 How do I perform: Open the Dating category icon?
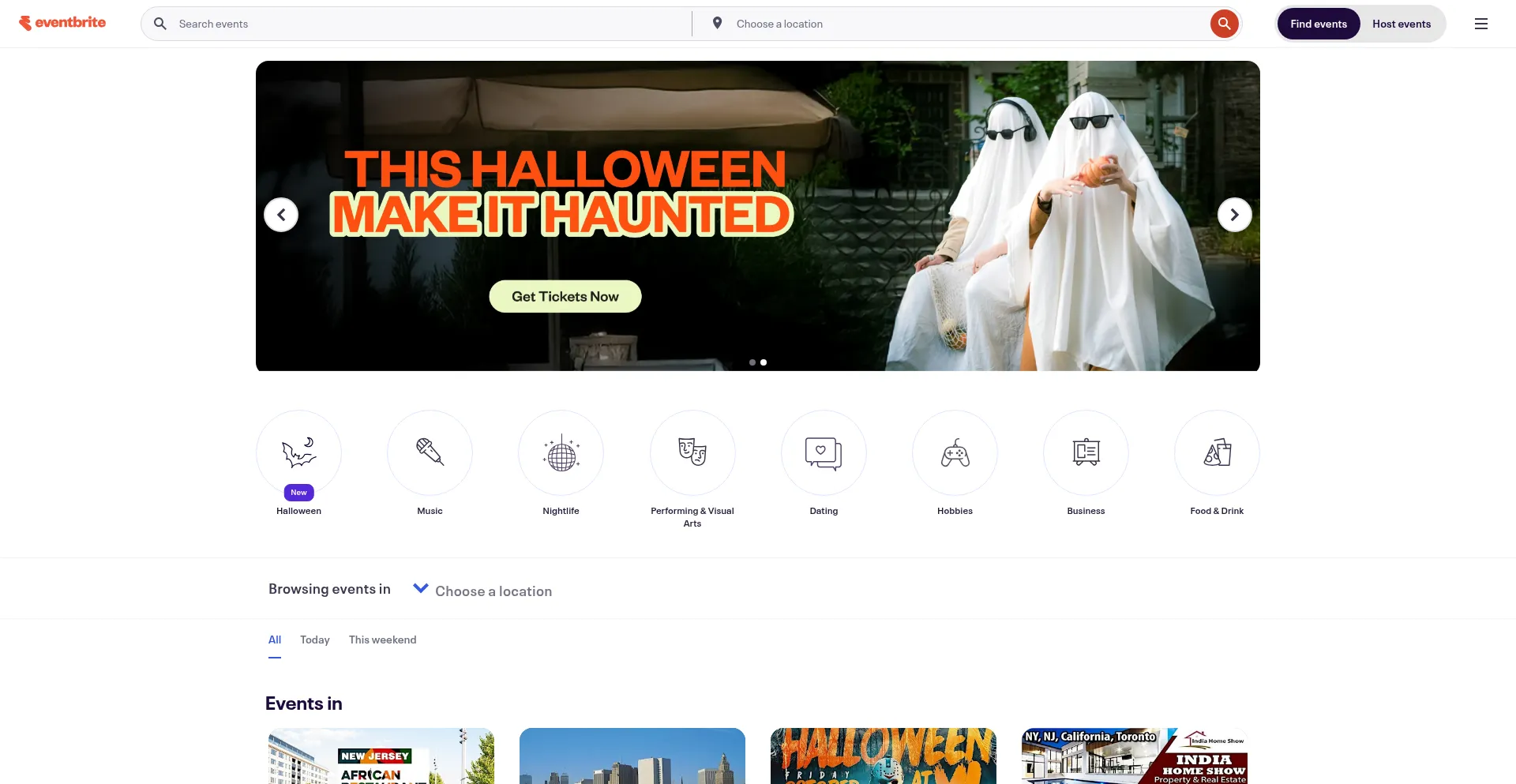824,452
